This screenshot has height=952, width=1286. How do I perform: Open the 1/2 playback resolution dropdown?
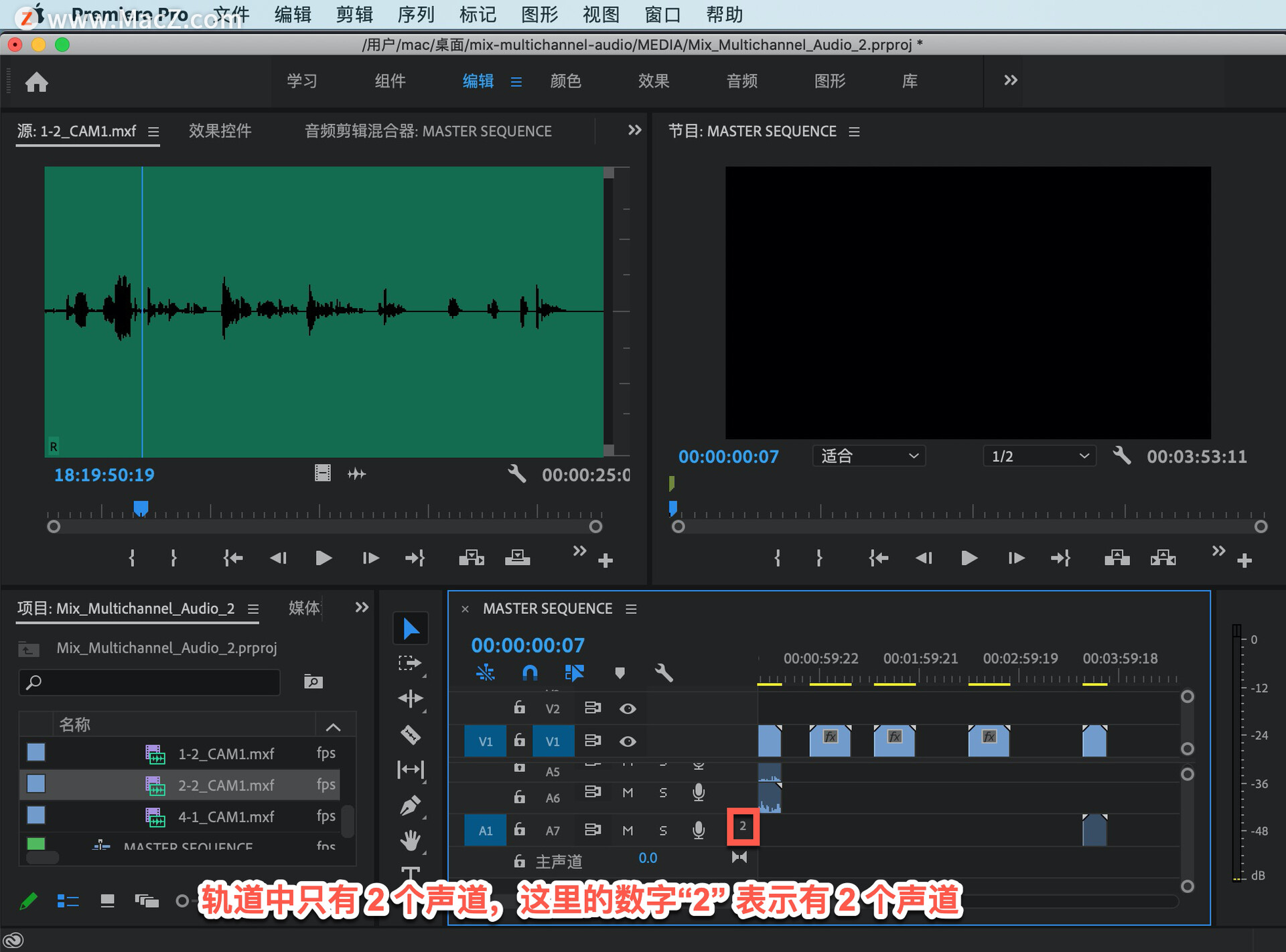(1039, 456)
